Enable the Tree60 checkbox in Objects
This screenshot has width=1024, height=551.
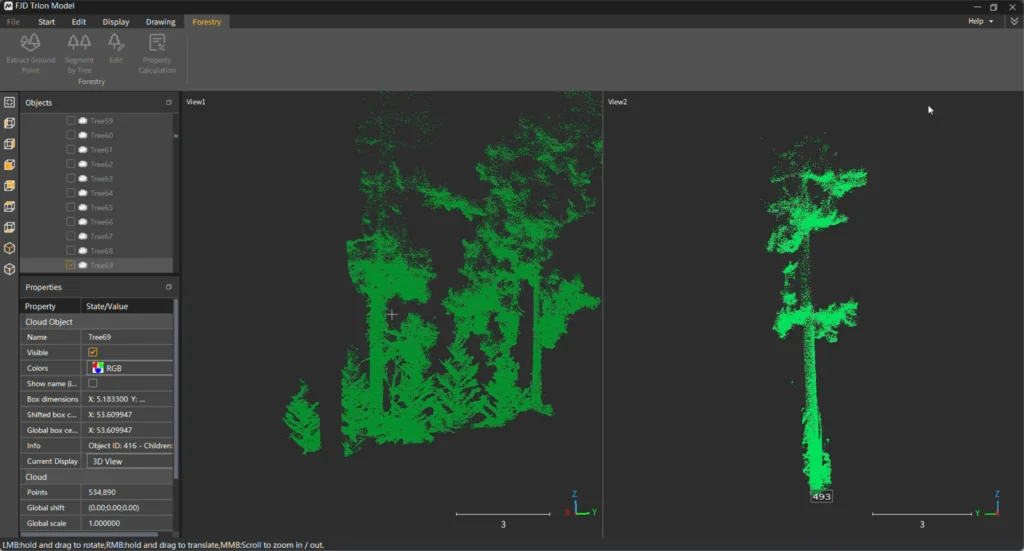[x=71, y=135]
